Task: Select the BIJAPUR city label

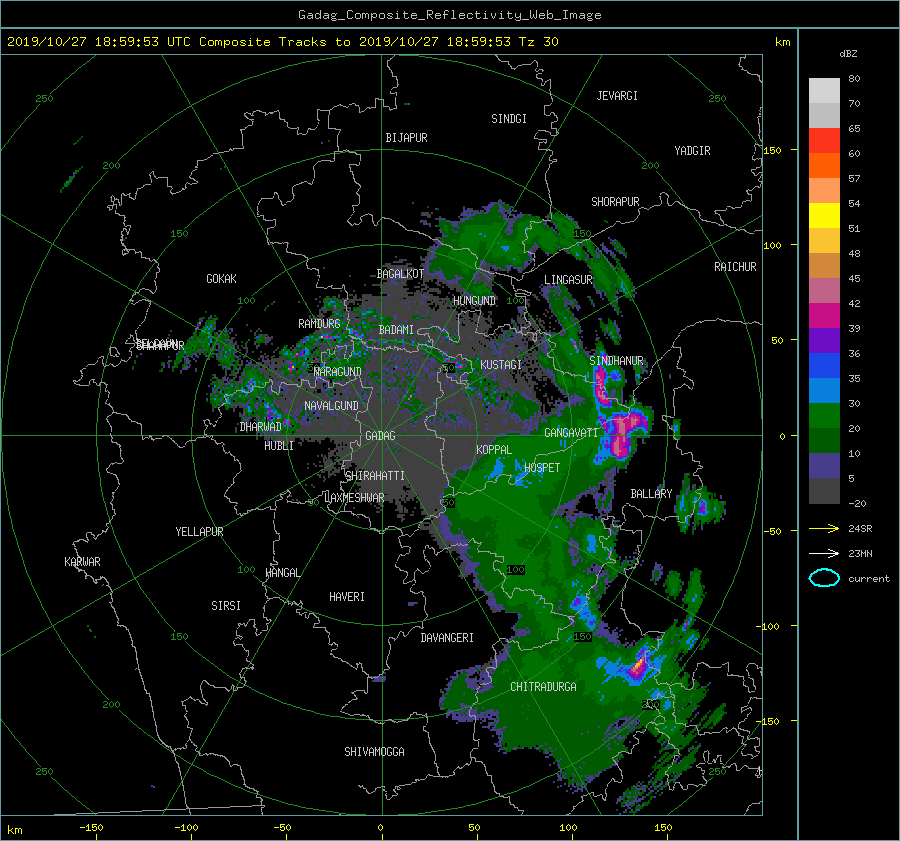Action: point(406,138)
